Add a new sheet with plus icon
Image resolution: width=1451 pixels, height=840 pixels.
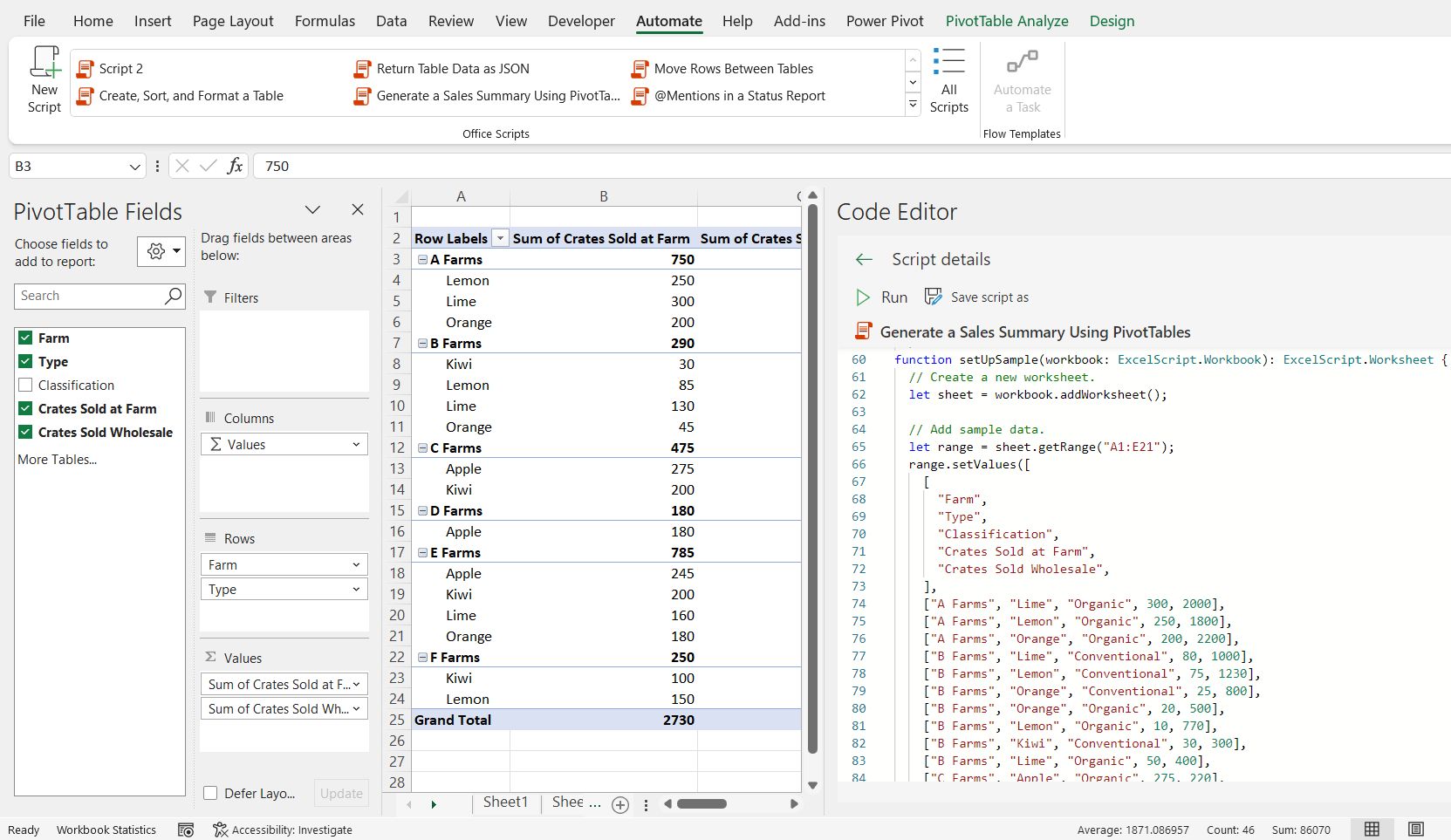click(x=620, y=805)
